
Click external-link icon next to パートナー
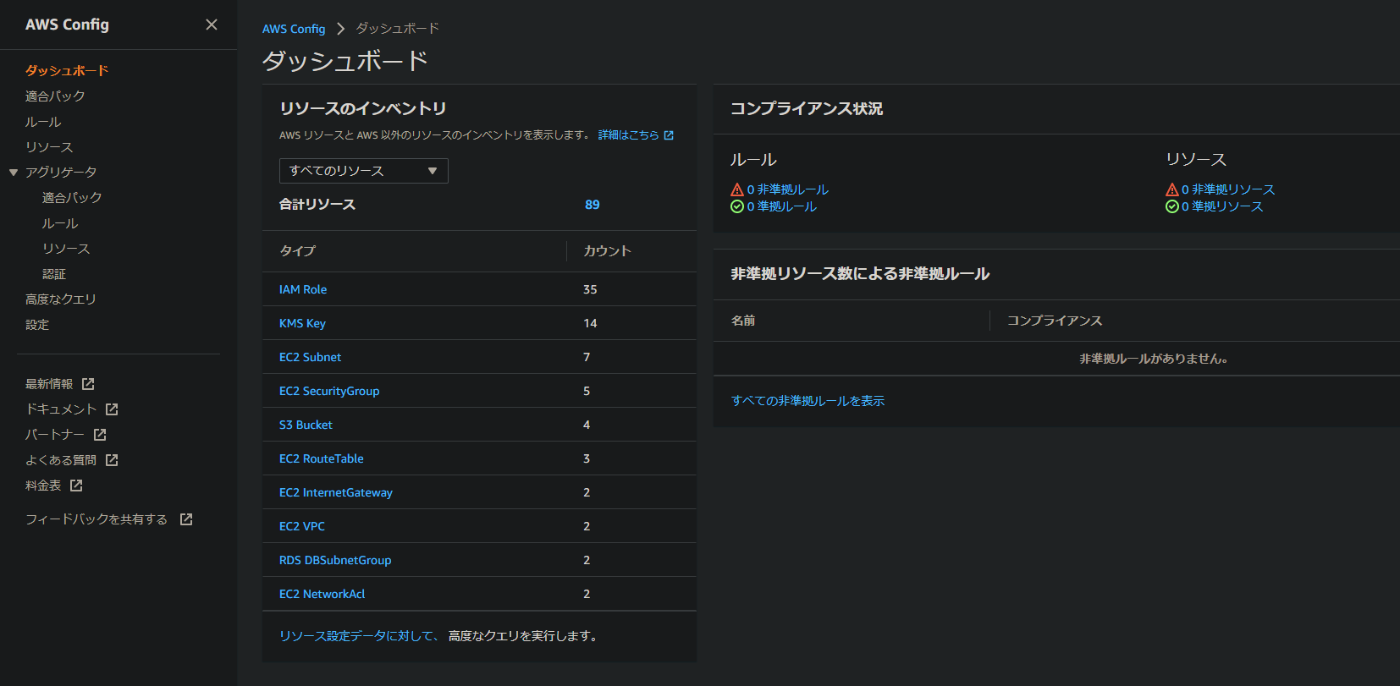(100, 435)
